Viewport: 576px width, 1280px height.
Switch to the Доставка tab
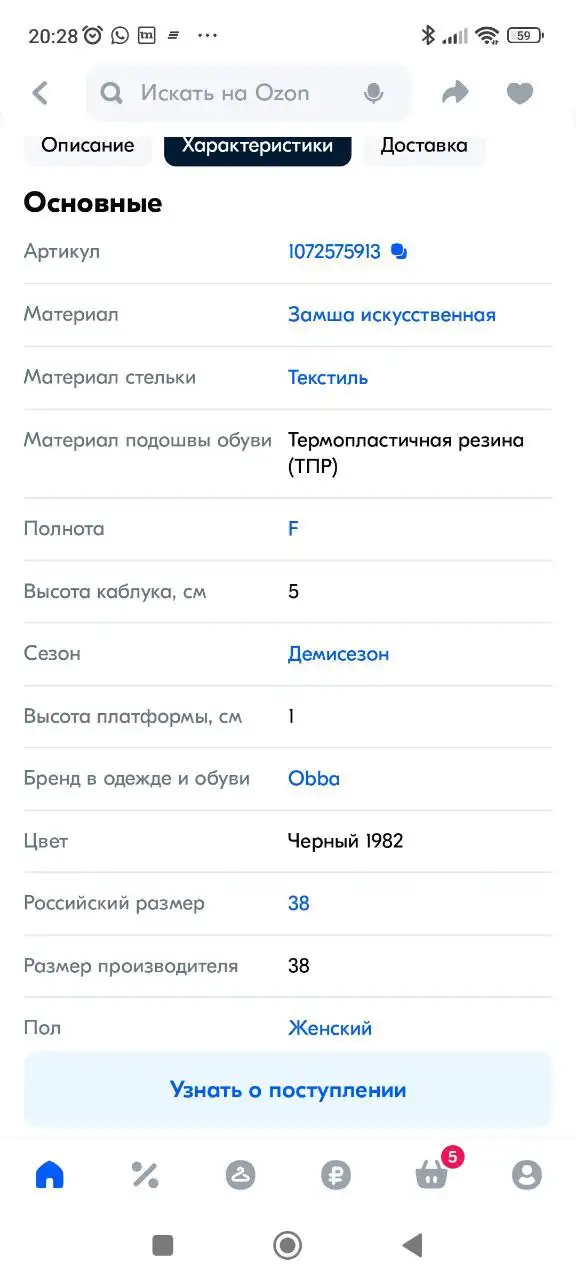(x=424, y=145)
